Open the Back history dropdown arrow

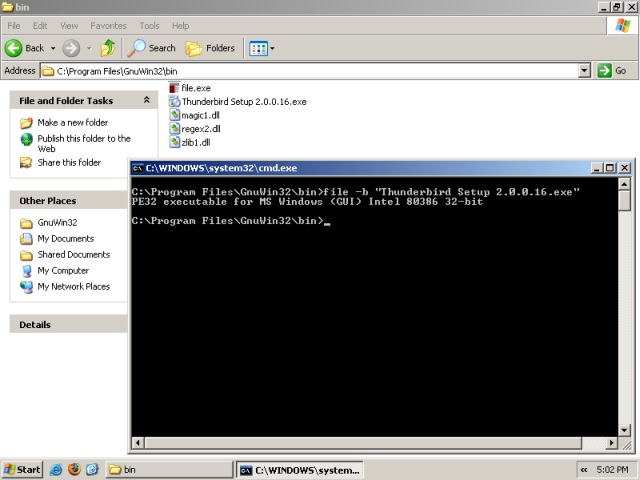(53, 48)
